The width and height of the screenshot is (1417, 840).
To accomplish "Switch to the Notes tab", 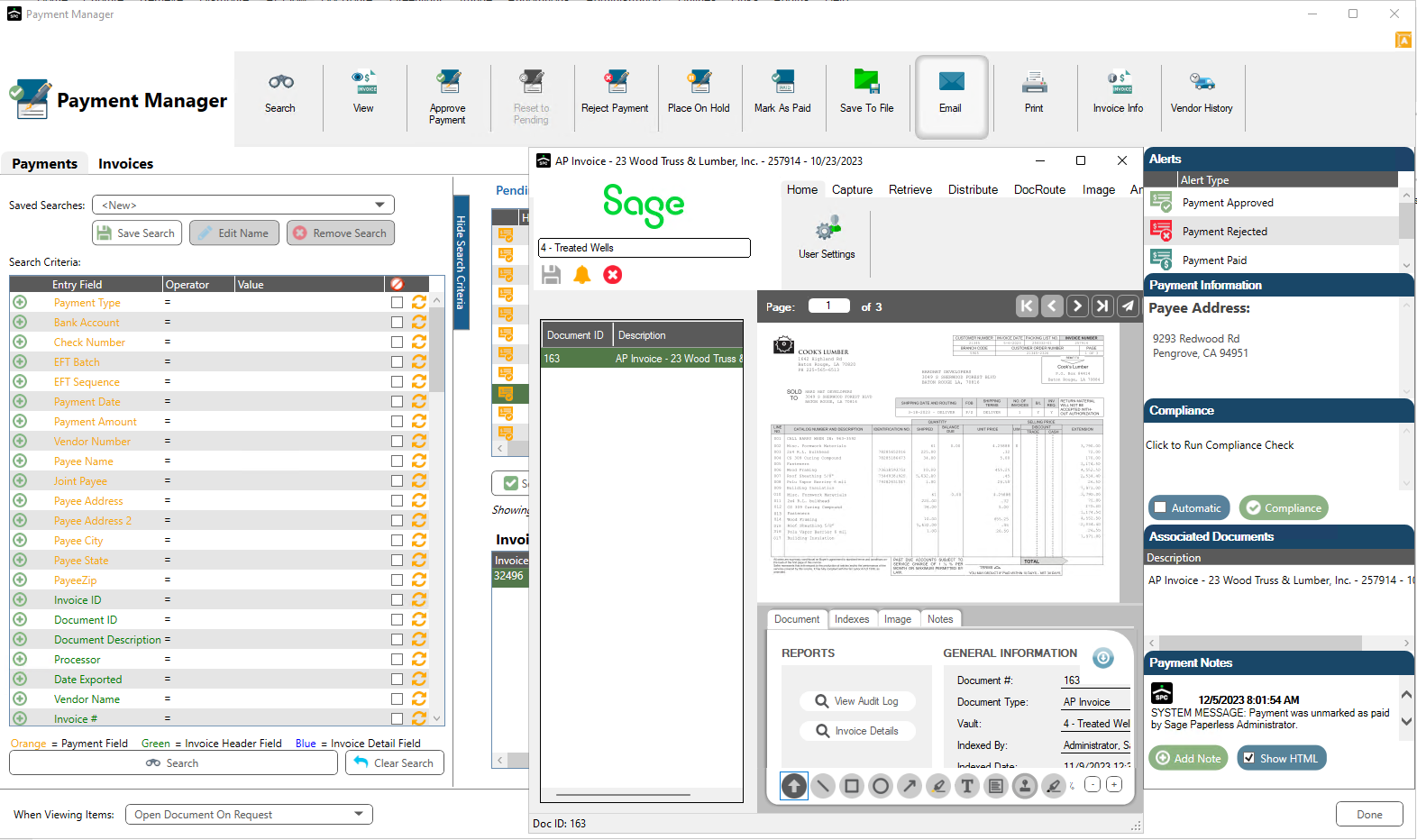I will 940,619.
